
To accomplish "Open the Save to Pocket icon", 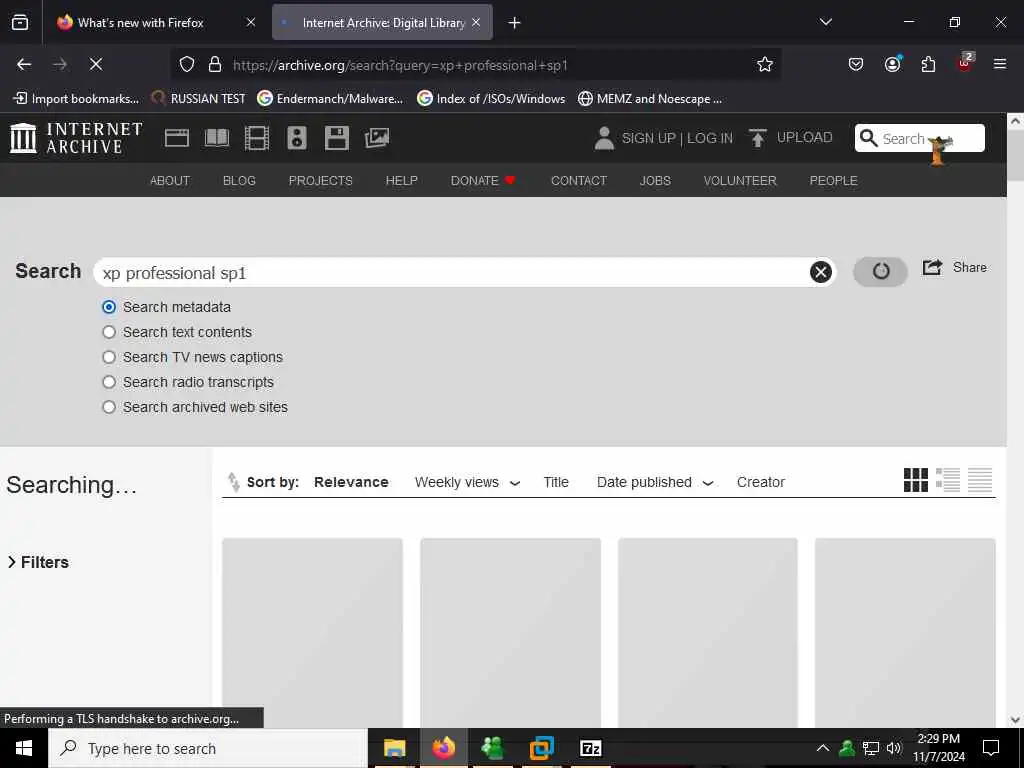I will pos(856,64).
